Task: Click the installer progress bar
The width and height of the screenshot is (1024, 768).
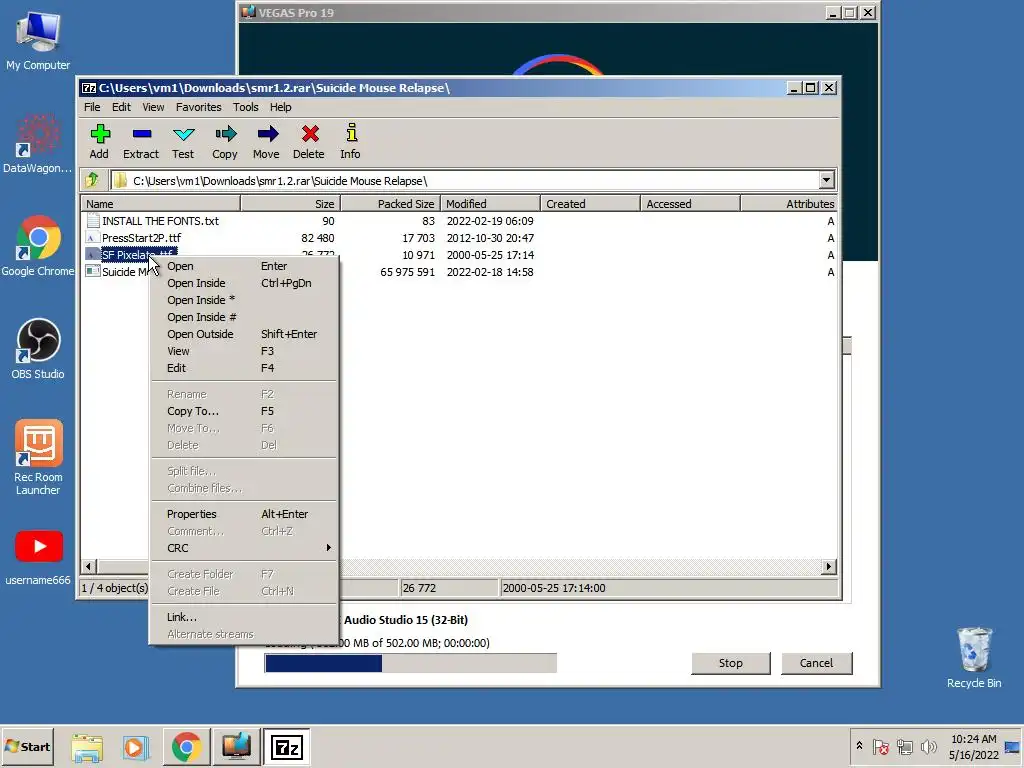Action: coord(411,663)
